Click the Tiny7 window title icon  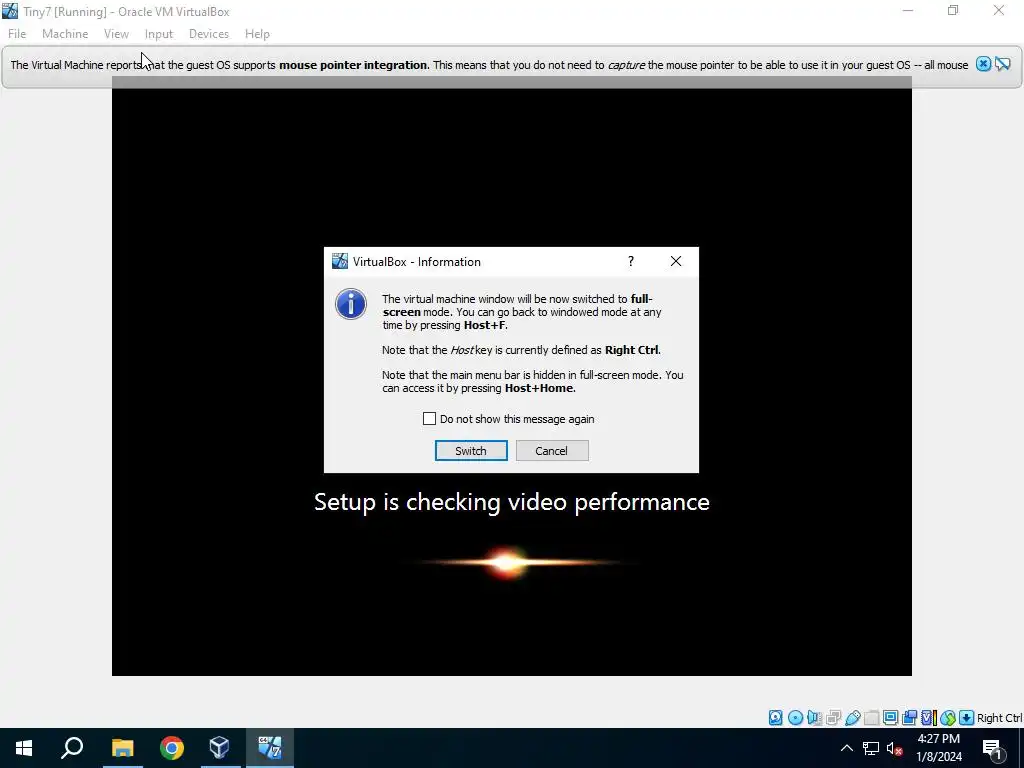tap(10, 11)
